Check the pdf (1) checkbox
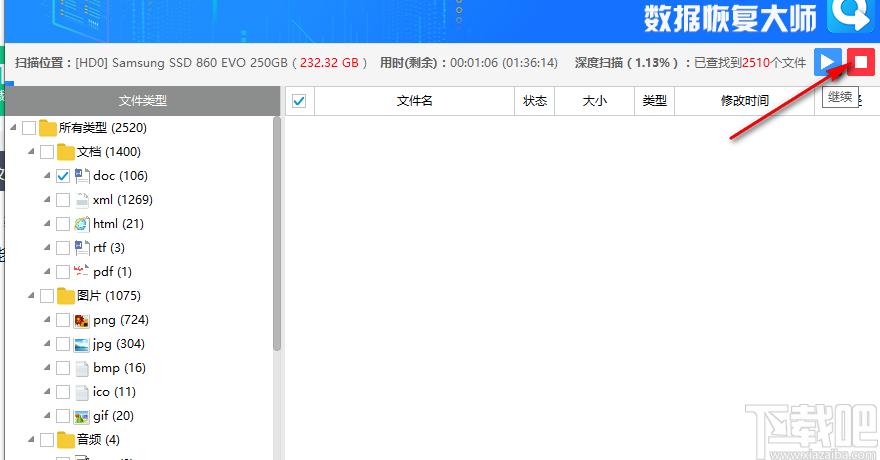The width and height of the screenshot is (880, 460). tap(63, 272)
